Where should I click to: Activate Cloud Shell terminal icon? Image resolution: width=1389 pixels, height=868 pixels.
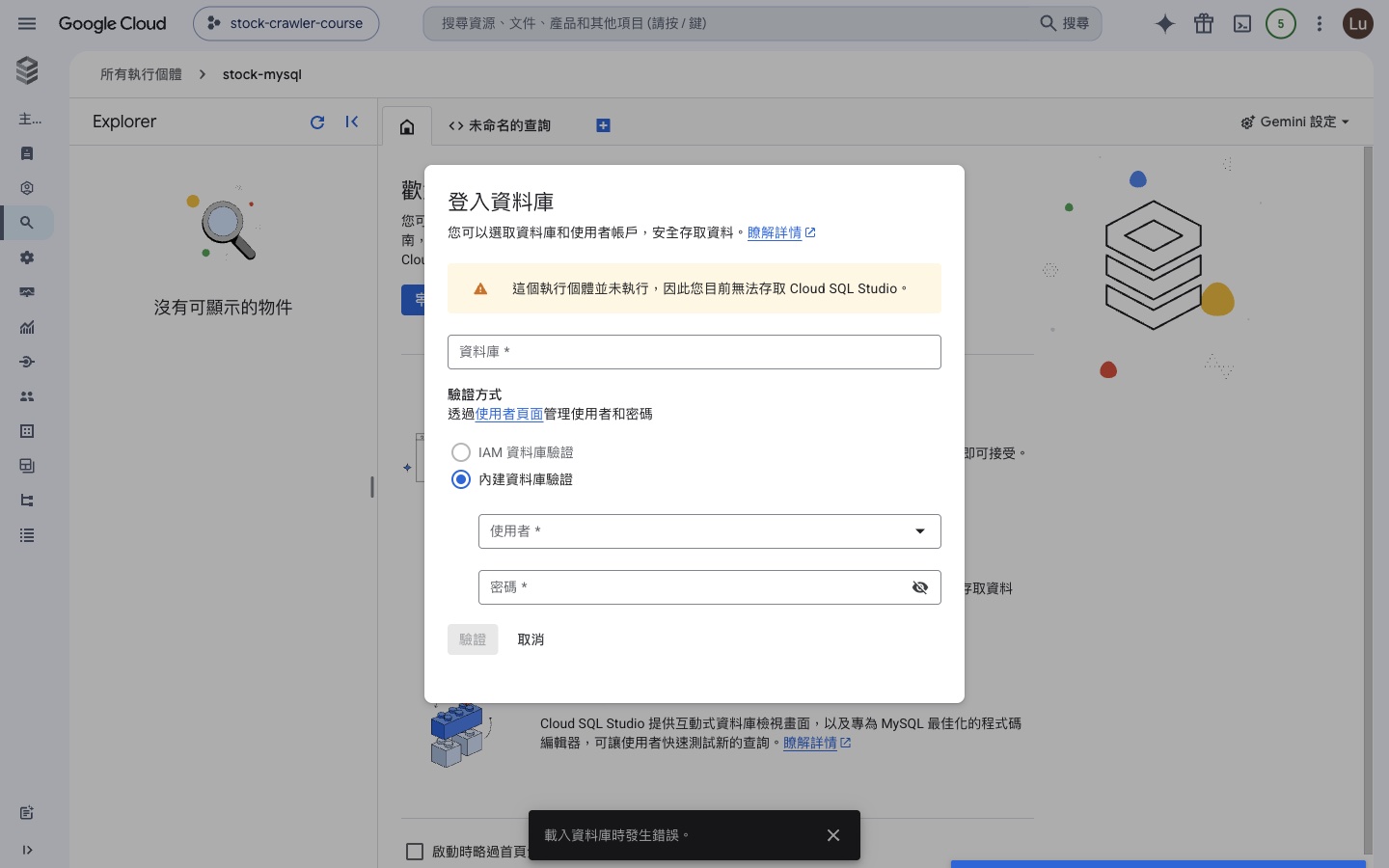1242,24
